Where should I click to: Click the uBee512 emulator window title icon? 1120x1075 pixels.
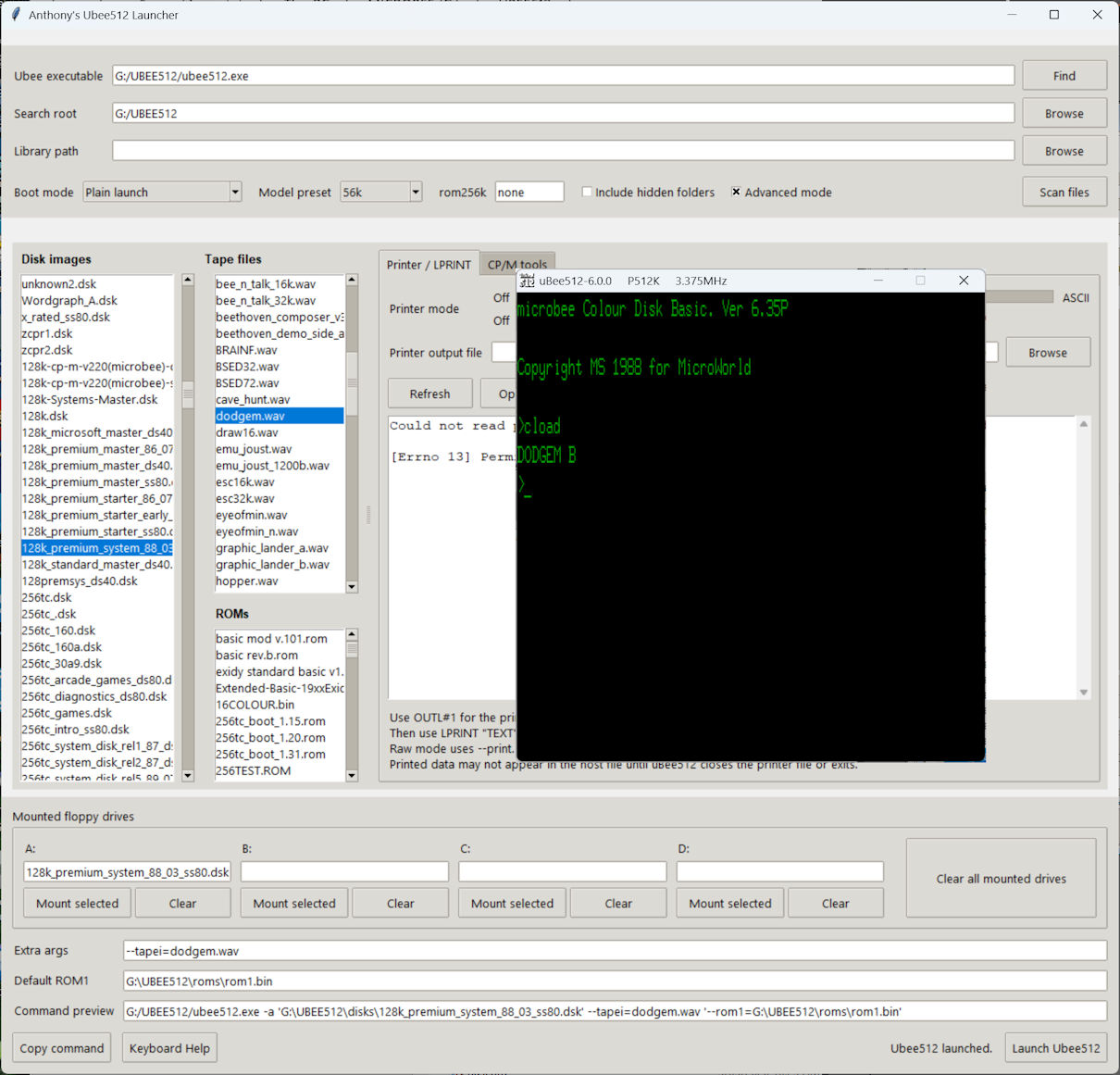click(528, 281)
